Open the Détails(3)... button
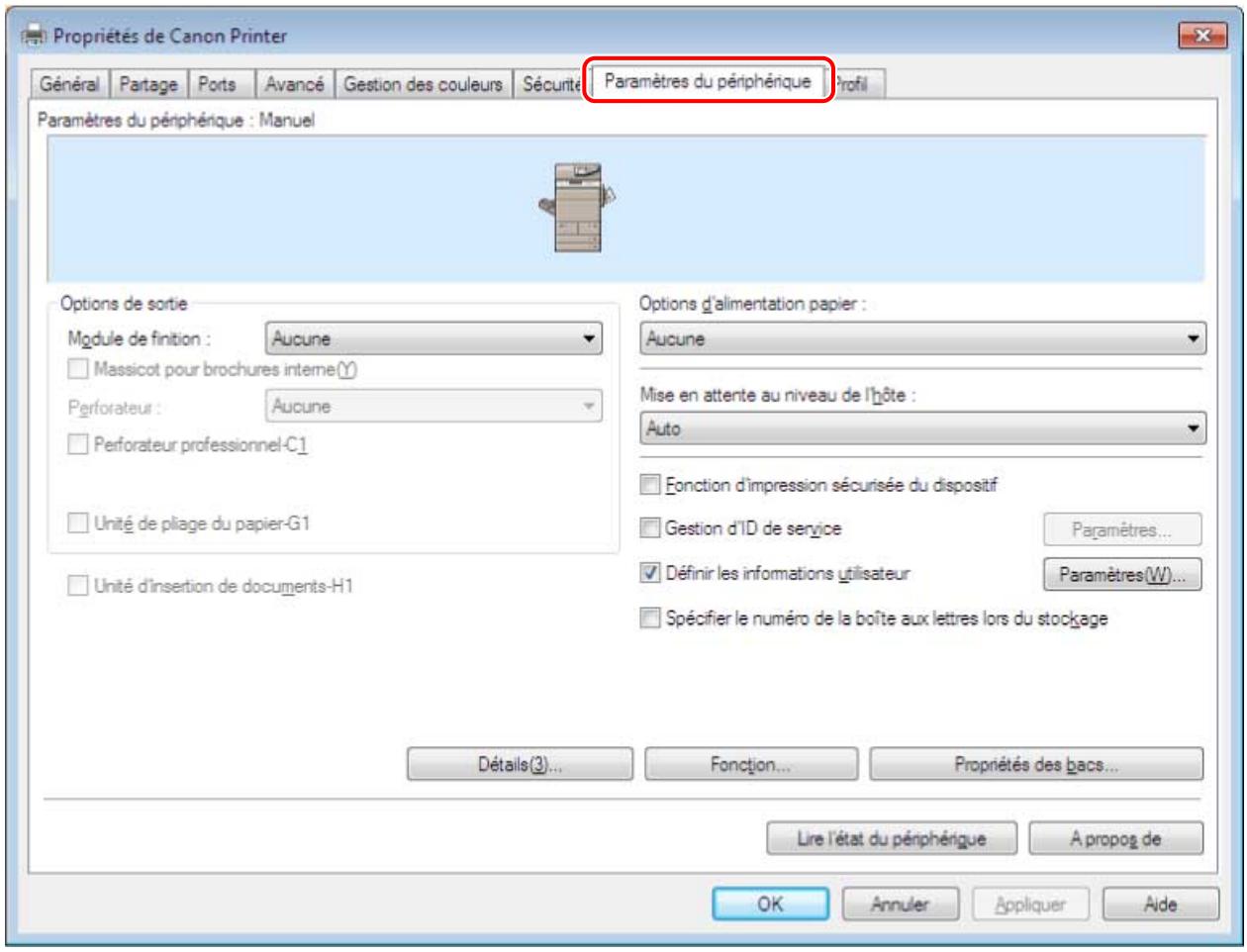 [x=520, y=764]
